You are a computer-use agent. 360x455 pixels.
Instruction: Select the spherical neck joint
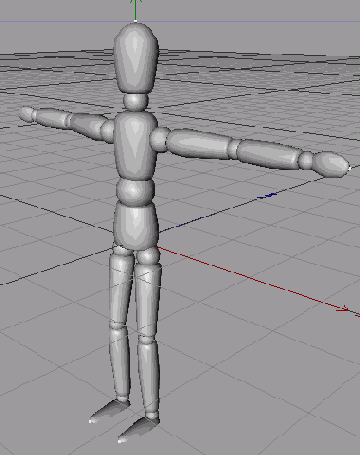click(x=135, y=102)
